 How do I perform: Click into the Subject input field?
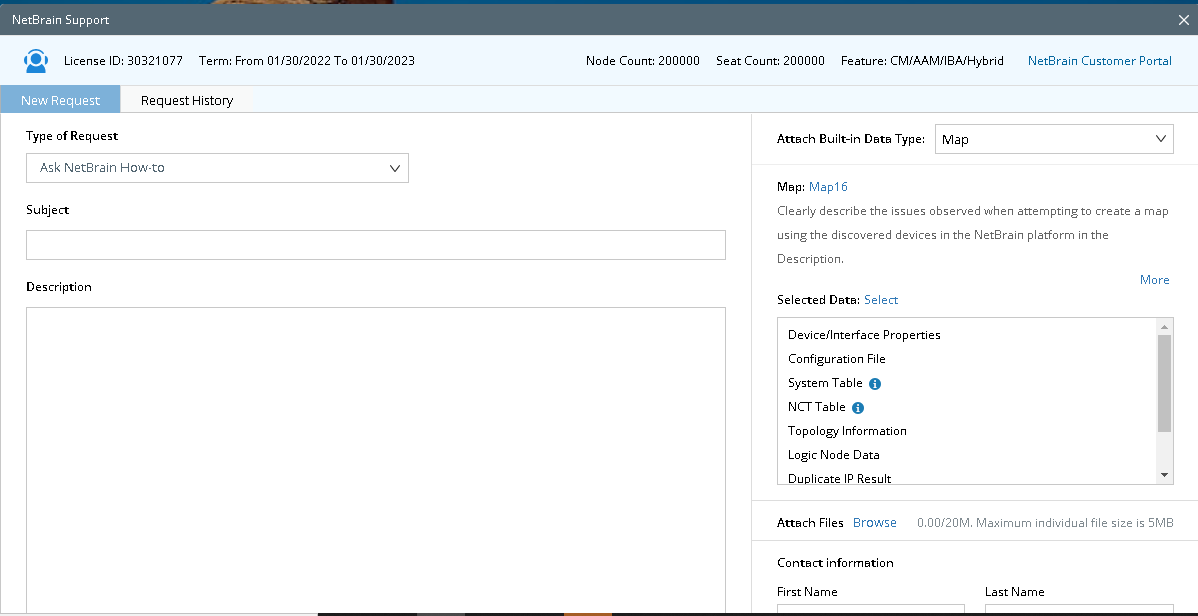pos(376,245)
